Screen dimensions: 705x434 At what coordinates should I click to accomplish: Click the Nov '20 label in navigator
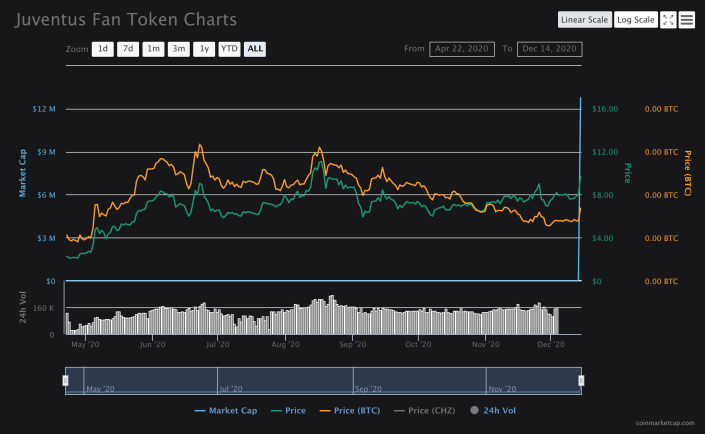point(502,389)
